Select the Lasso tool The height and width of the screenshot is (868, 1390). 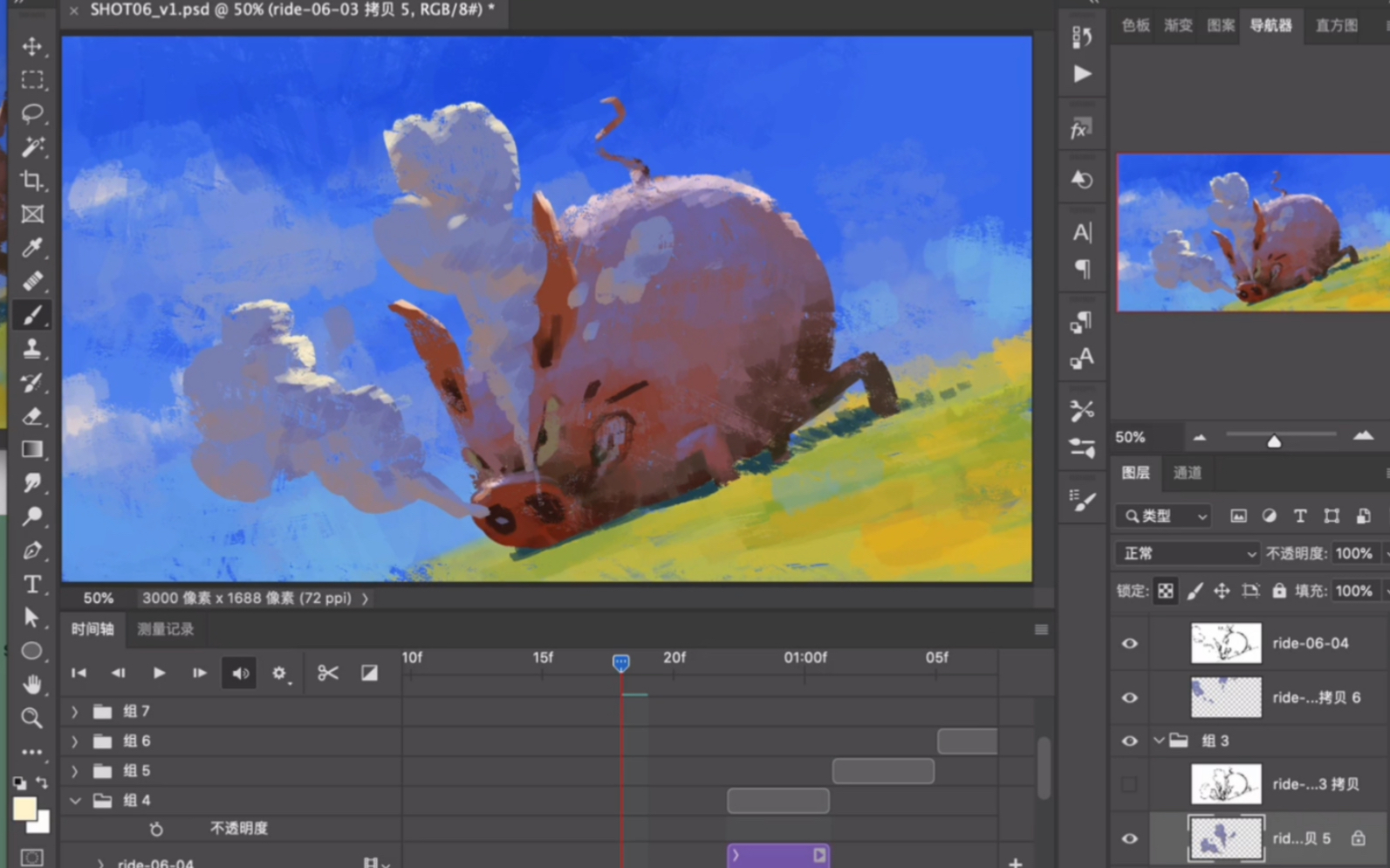pos(32,113)
